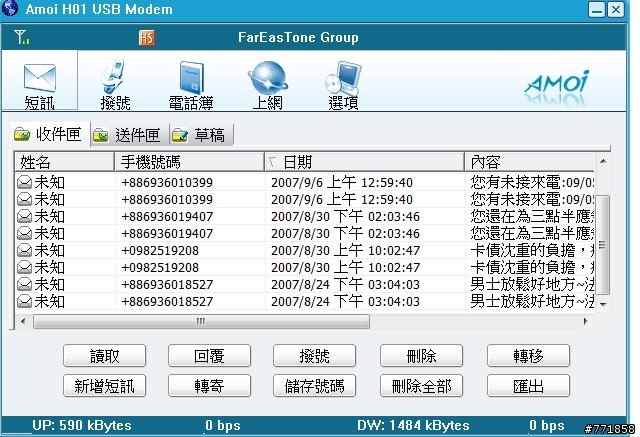
Task: Click the UP: 590 kBytes status entry
Action: pos(82,426)
